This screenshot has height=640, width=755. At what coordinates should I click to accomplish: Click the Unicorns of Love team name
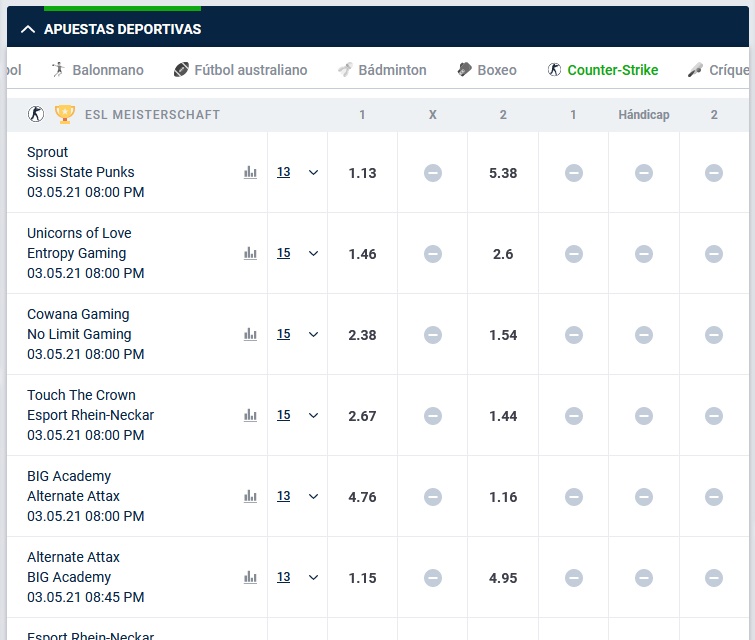coord(79,233)
